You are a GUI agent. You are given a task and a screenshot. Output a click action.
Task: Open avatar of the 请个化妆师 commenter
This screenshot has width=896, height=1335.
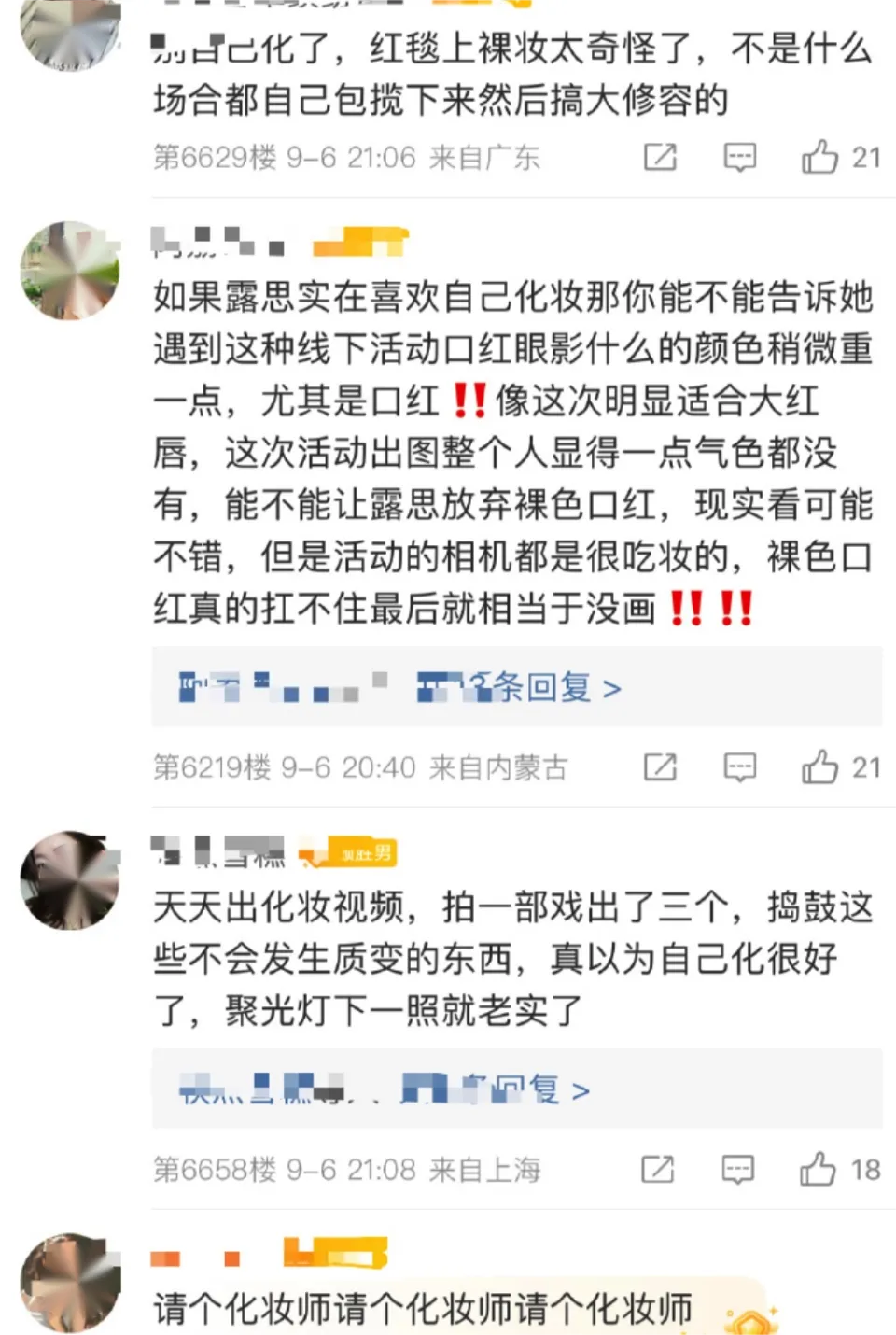click(70, 1283)
